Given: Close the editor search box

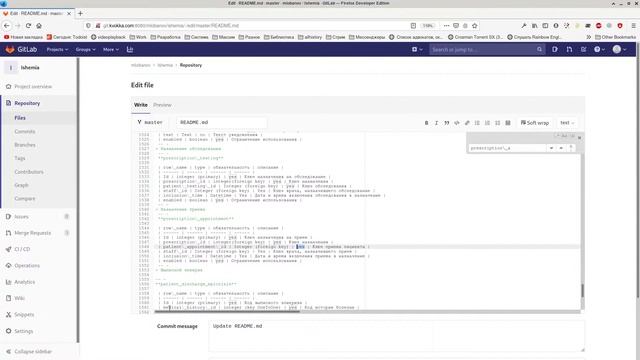Looking at the screenshot, I should 580,138.
